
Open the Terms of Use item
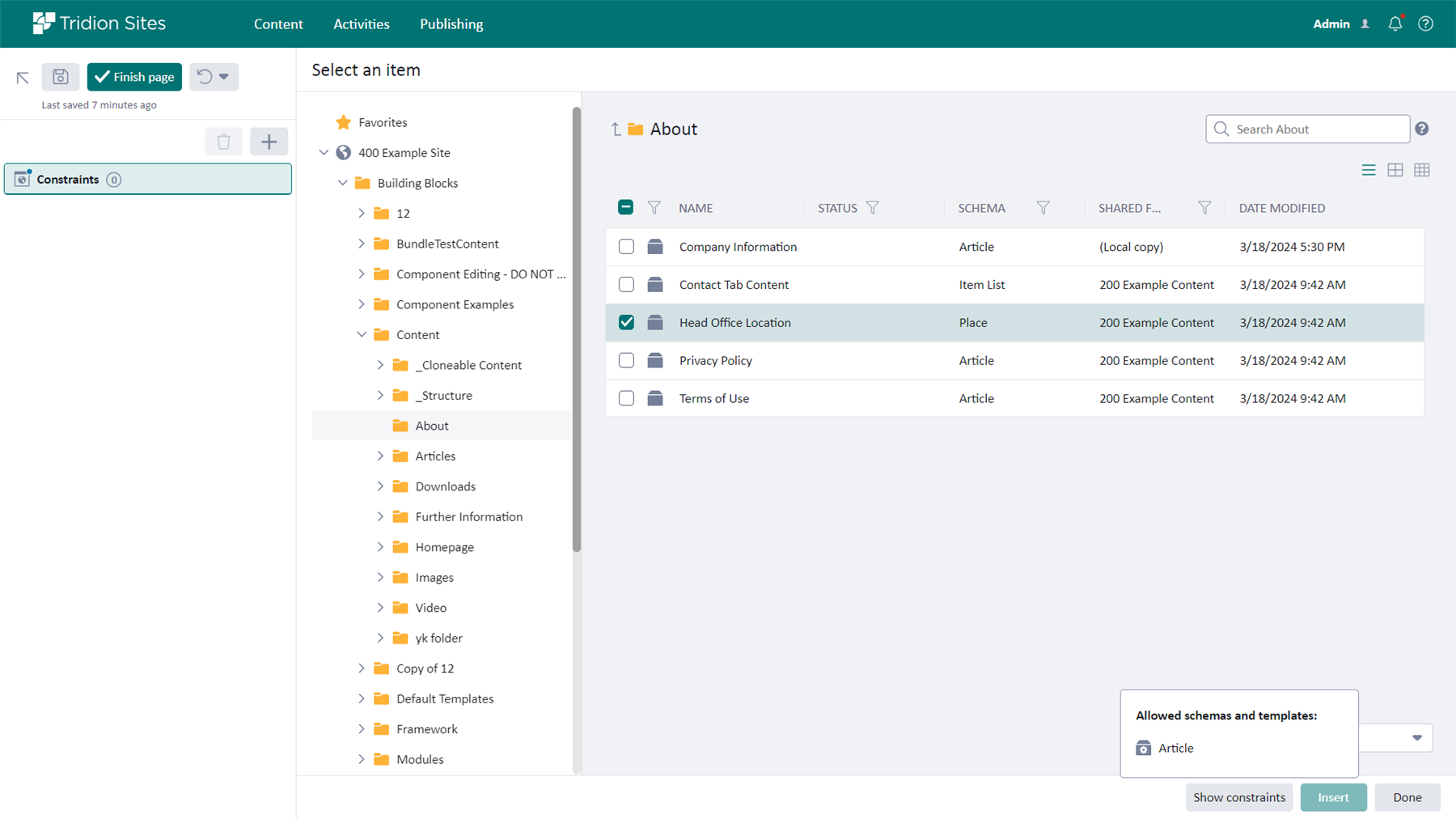coord(714,398)
